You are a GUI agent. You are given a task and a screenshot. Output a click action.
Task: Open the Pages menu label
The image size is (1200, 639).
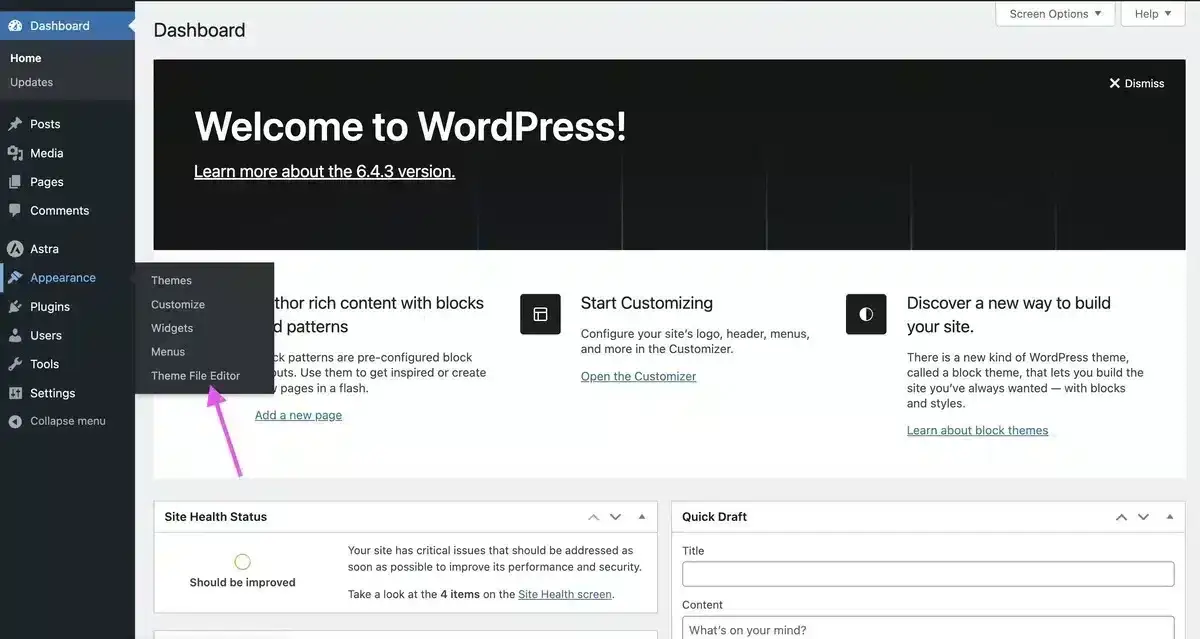click(x=47, y=182)
